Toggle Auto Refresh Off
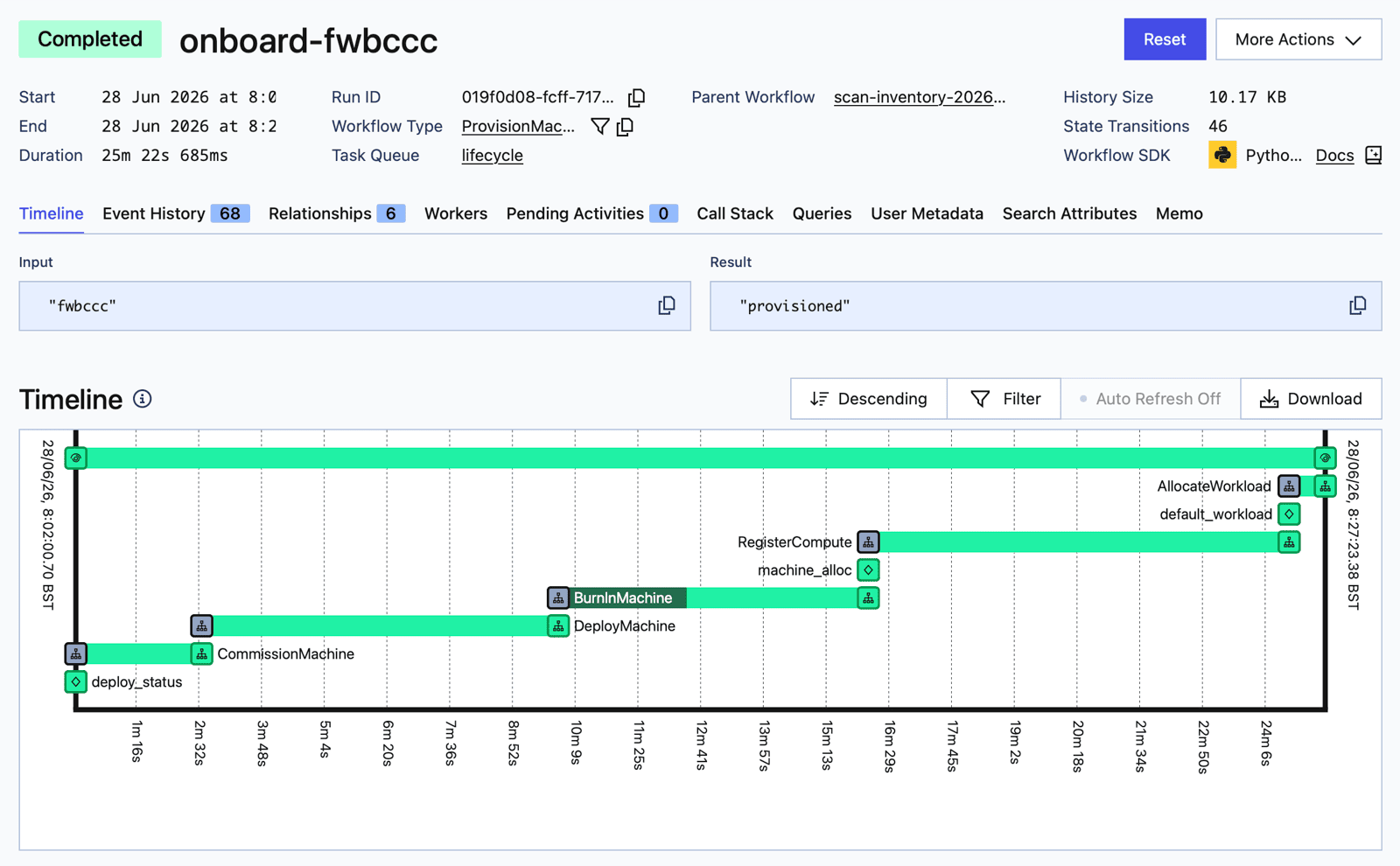 1151,399
